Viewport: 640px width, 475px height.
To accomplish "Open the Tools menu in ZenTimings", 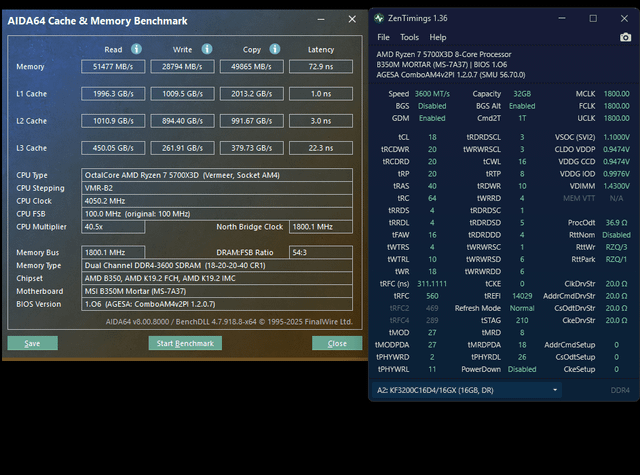I will pyautogui.click(x=409, y=37).
